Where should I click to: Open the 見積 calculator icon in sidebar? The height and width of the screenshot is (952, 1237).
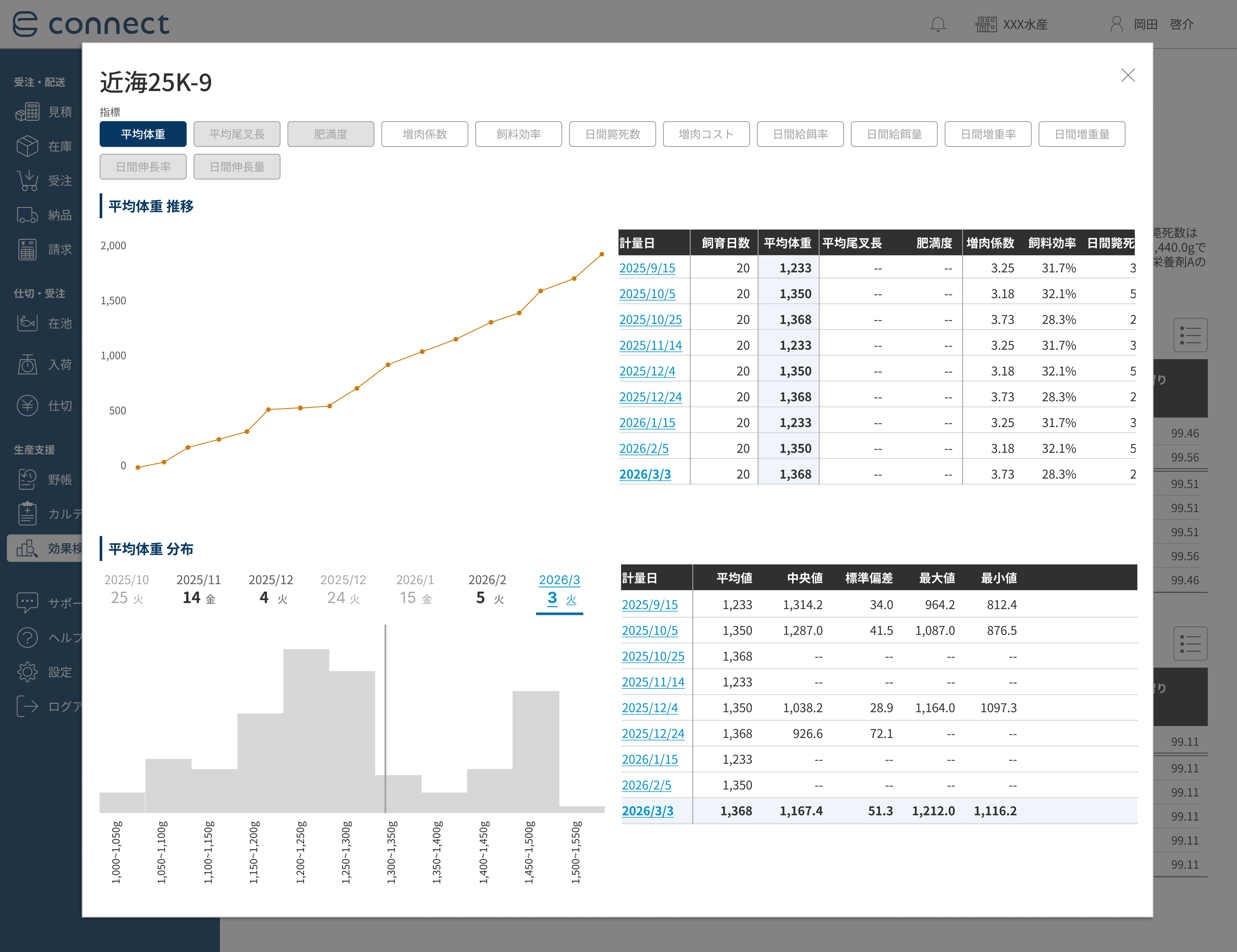27,112
